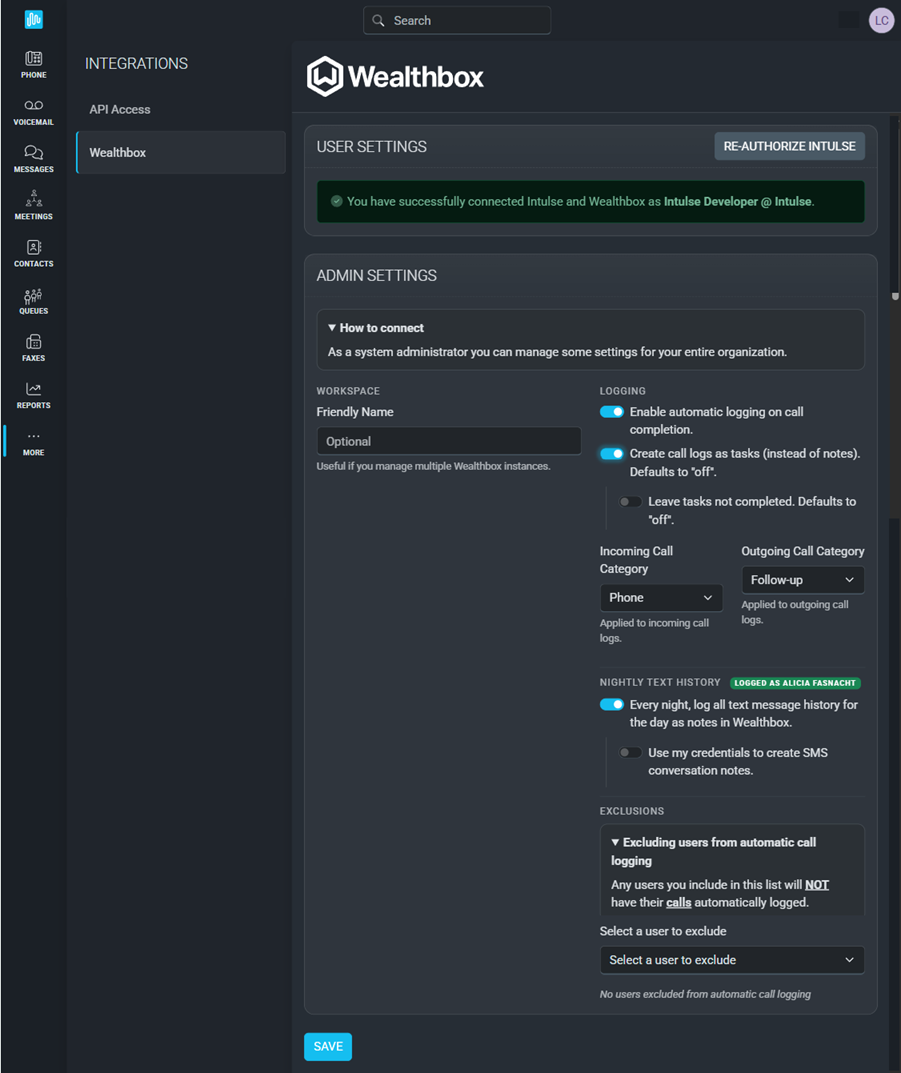Toggle nightly text message history logging
901x1073 pixels.
point(612,705)
